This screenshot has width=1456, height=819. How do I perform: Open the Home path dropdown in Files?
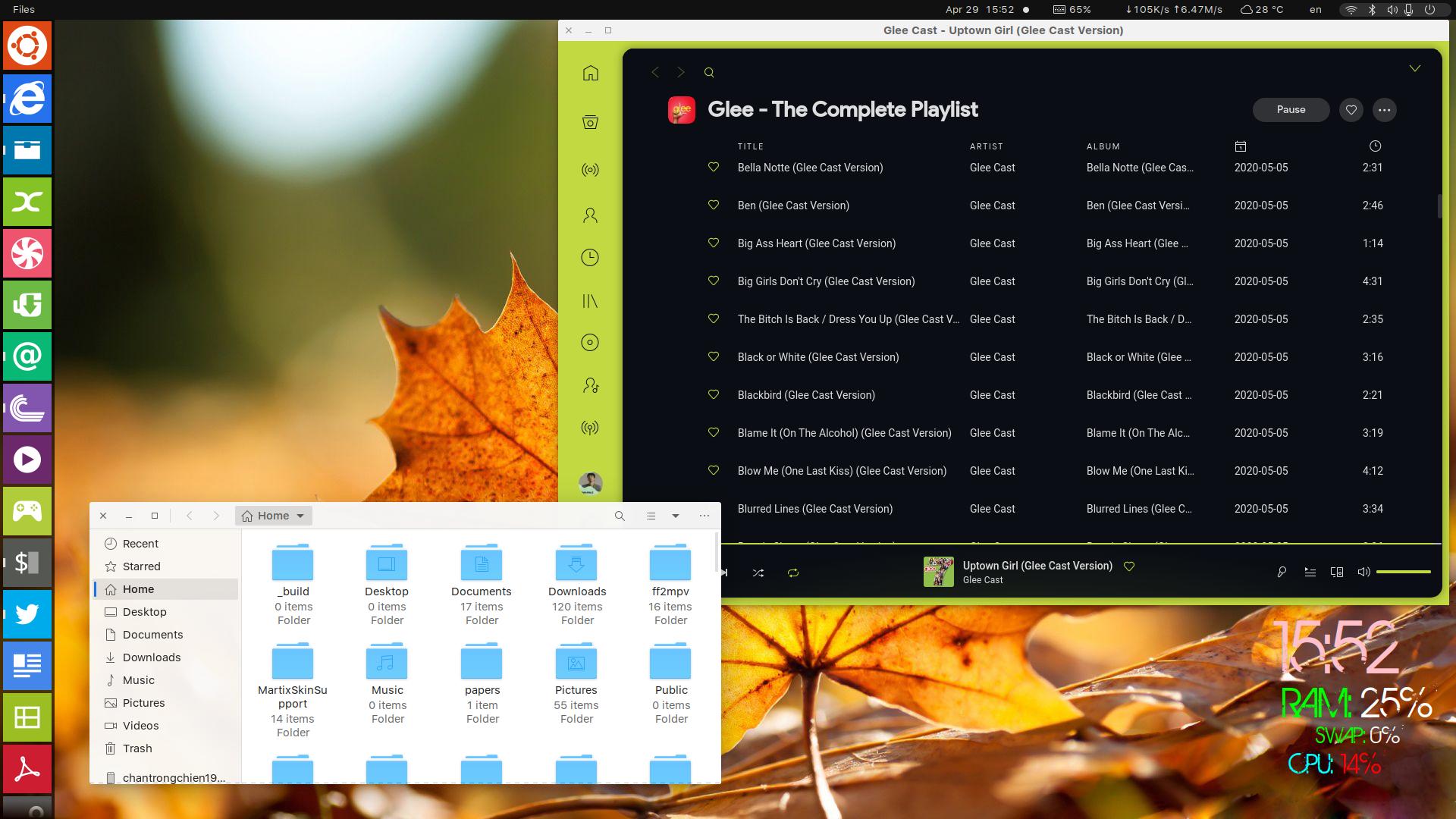(x=273, y=516)
